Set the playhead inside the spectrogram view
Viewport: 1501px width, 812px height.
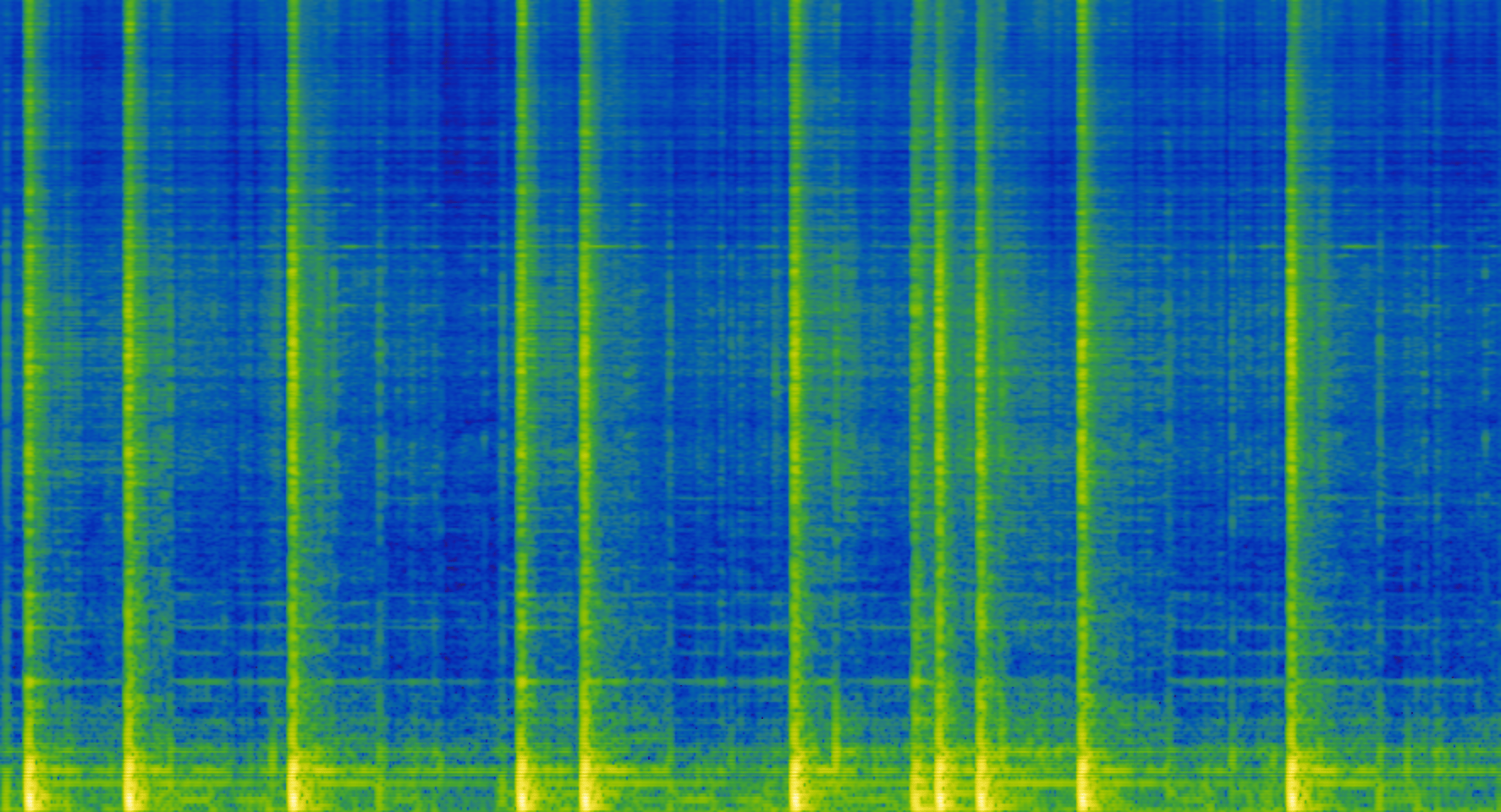[750, 406]
